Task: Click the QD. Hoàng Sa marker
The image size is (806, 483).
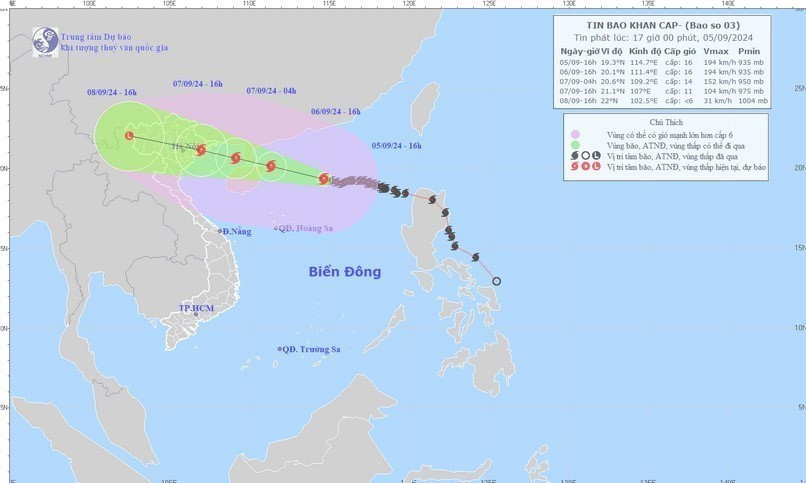Action: 277,228
